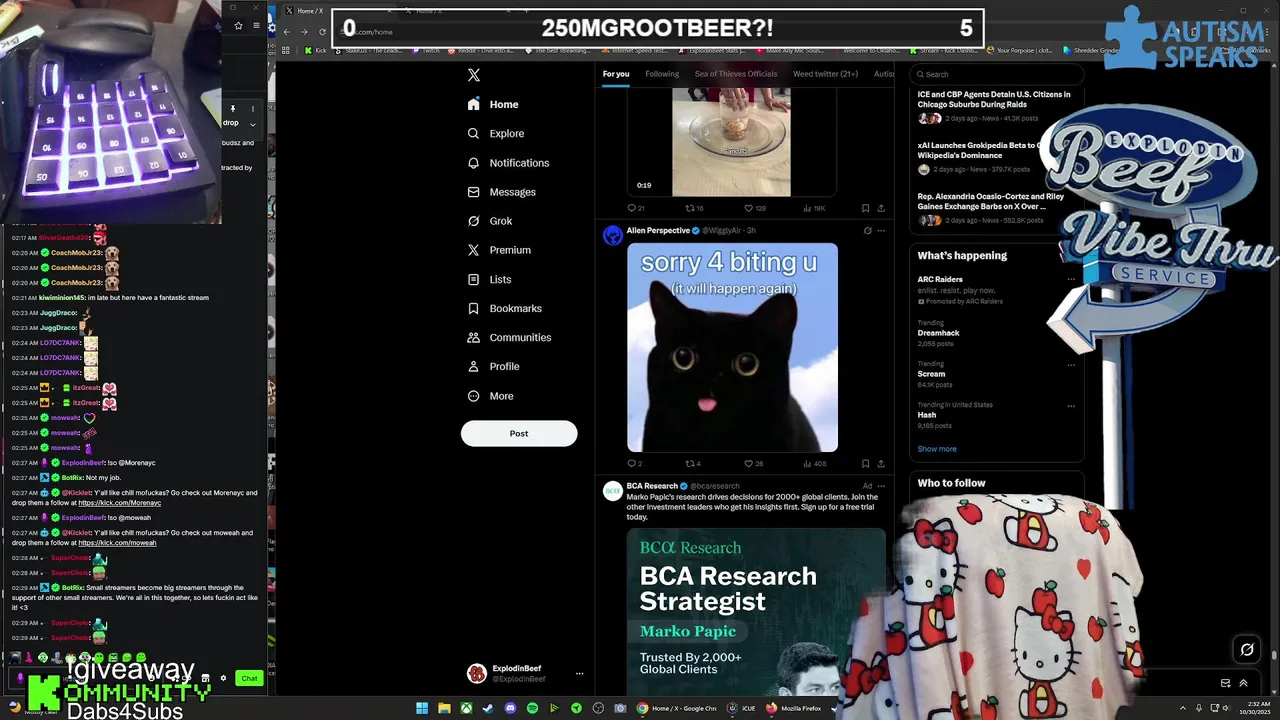Image resolution: width=1280 pixels, height=720 pixels.
Task: Open the Dreamhack trending topic
Action: (938, 333)
